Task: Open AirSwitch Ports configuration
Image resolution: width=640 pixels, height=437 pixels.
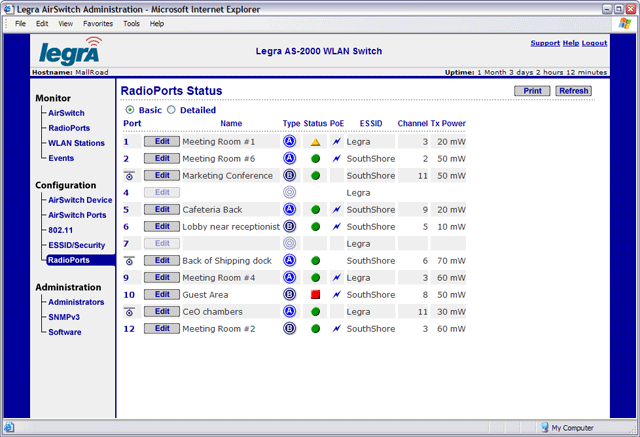Action: click(77, 215)
